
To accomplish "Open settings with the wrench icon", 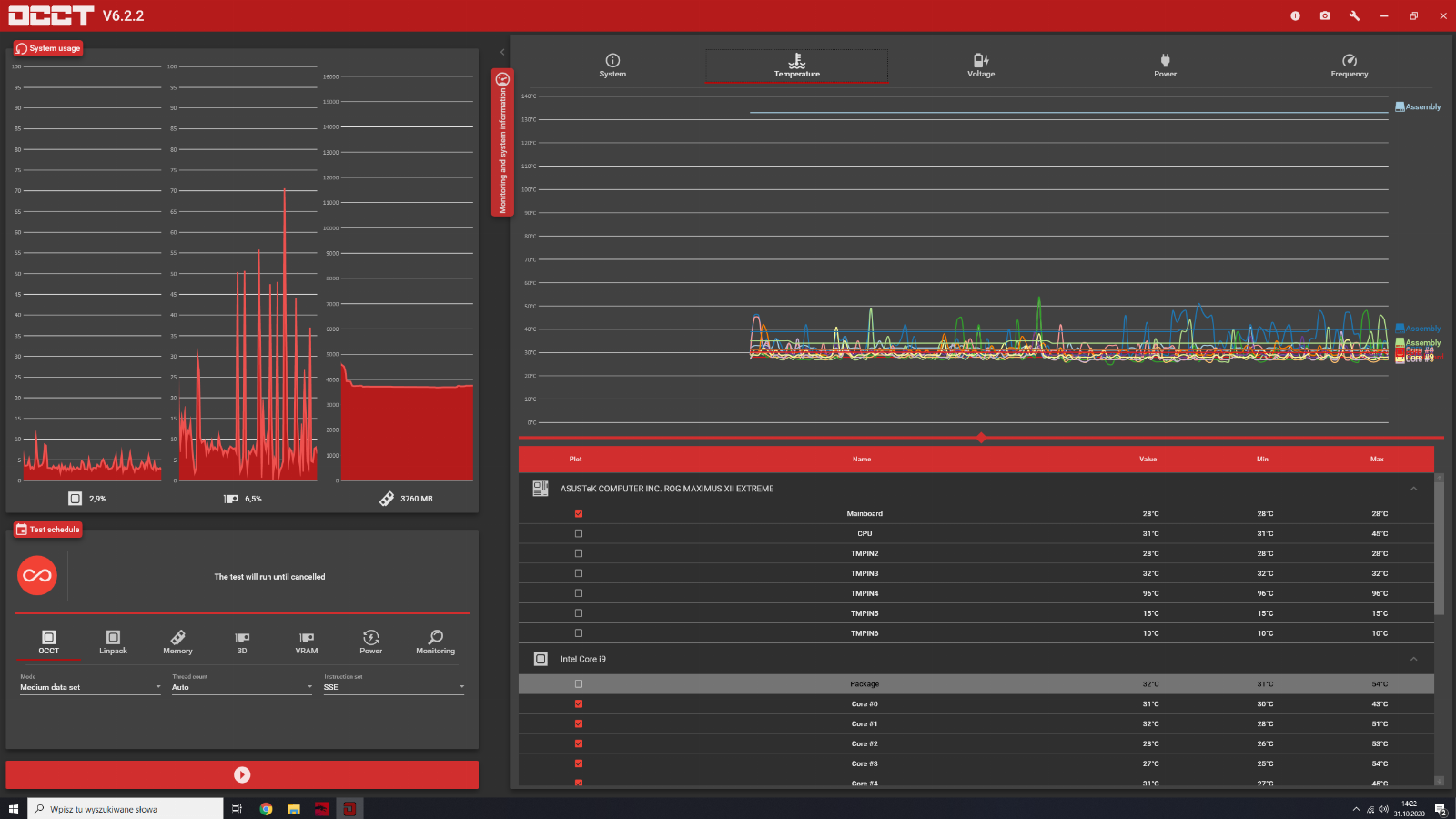I will (1354, 15).
